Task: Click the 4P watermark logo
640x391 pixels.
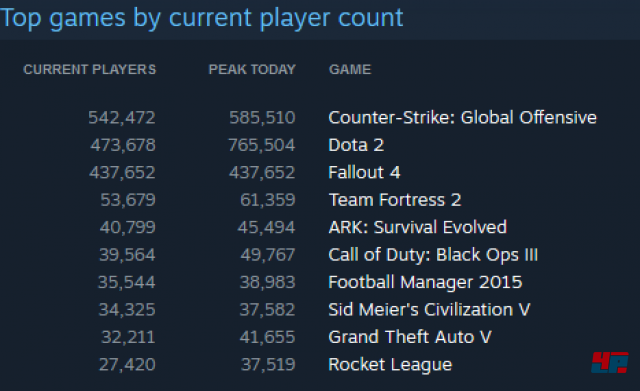Action: [x=610, y=362]
